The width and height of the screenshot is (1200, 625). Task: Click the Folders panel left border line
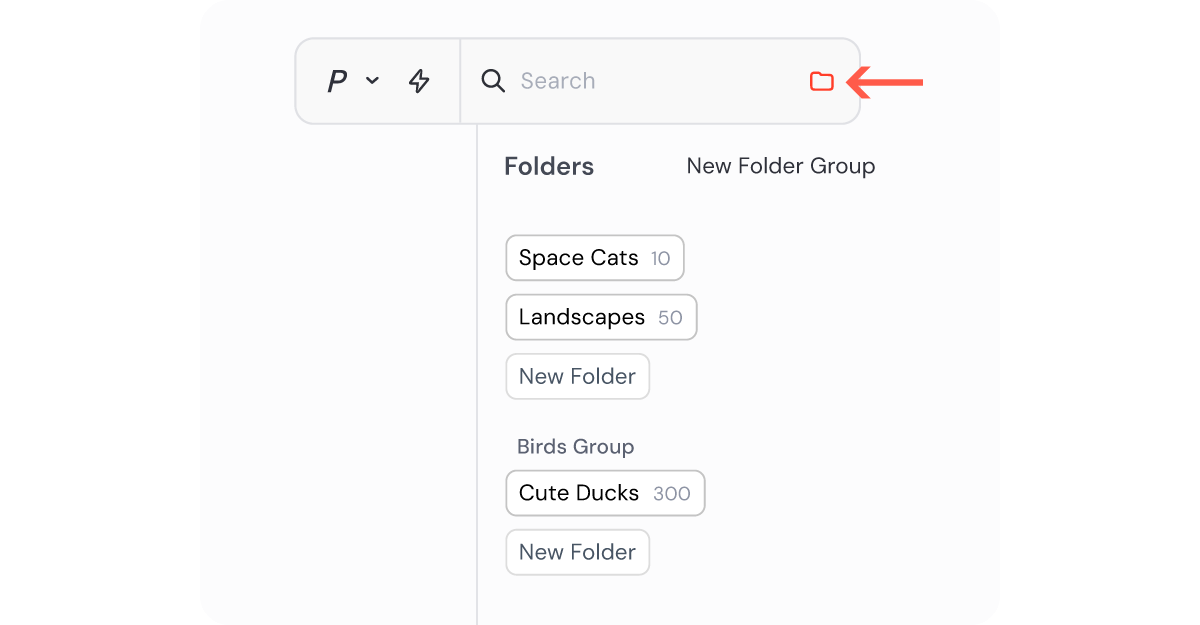[477, 400]
